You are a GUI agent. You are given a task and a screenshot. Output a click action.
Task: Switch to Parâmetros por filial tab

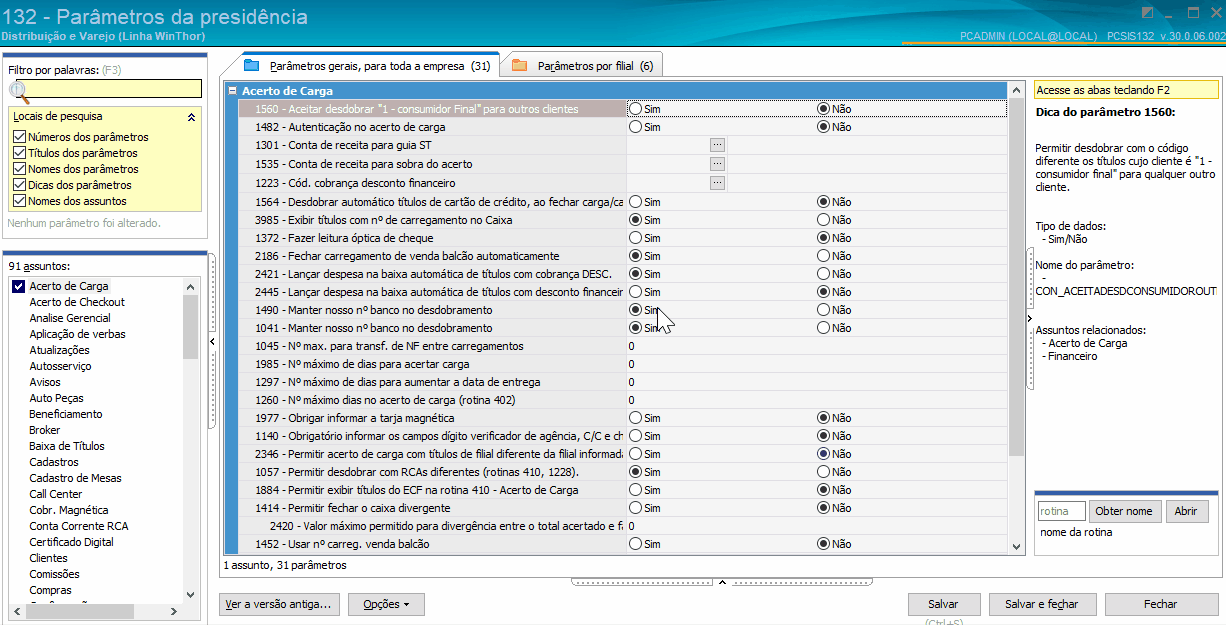tap(582, 66)
